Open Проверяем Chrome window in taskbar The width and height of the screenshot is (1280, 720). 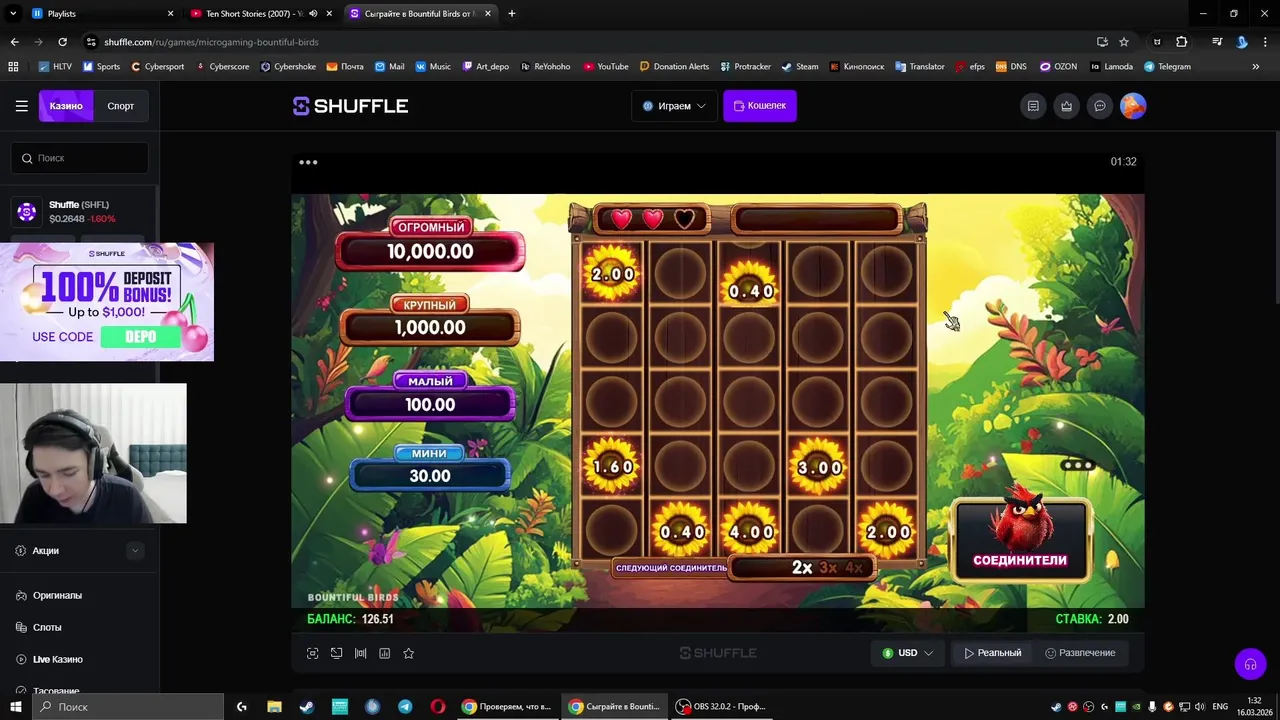click(x=506, y=706)
